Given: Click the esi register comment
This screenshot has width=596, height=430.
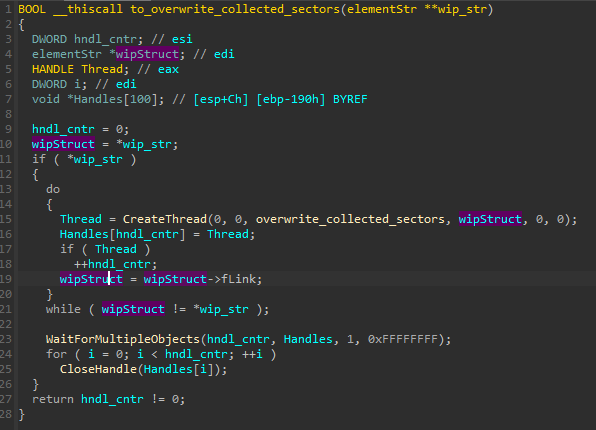Looking at the screenshot, I should 182,39.
